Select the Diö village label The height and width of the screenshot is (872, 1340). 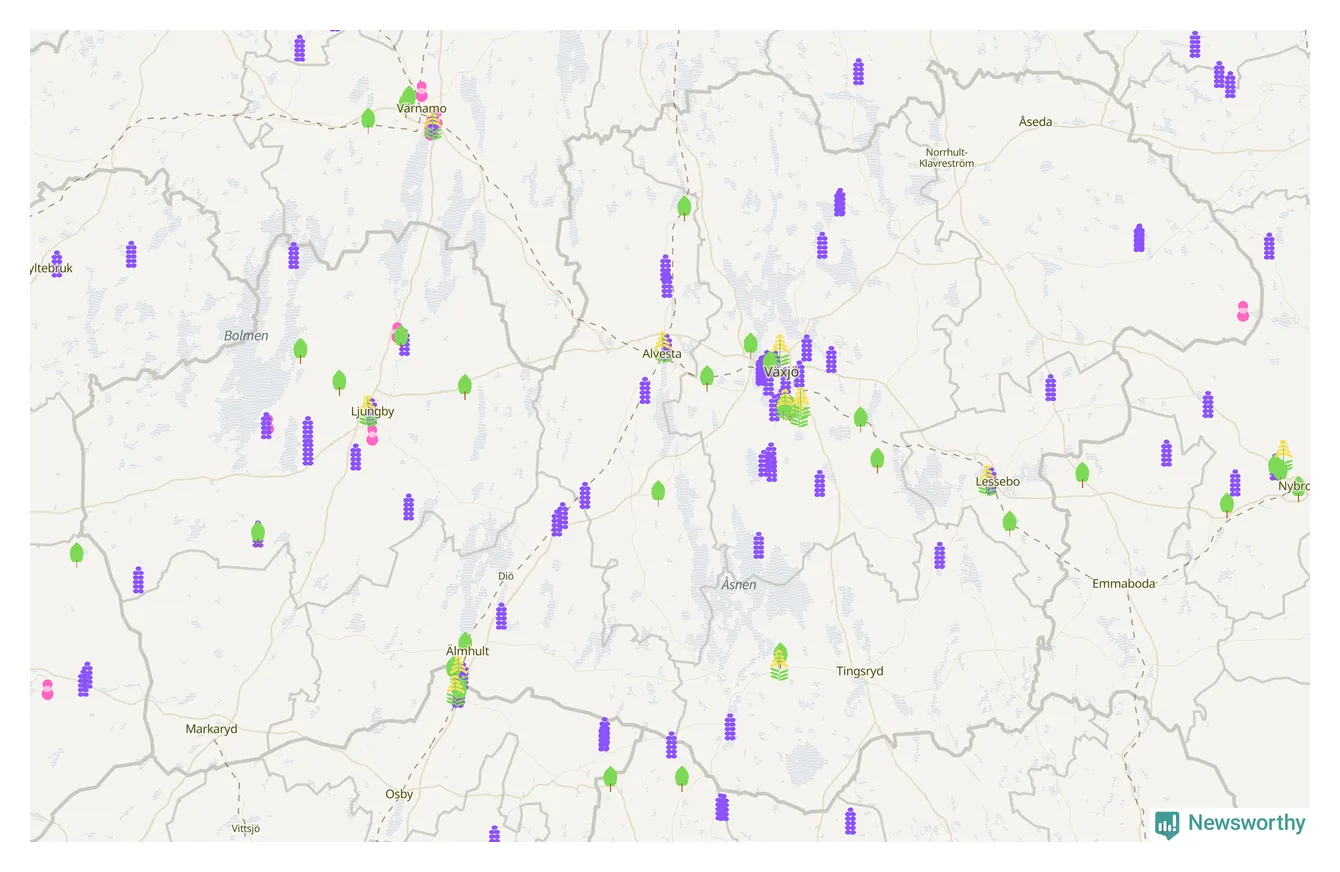pos(506,576)
